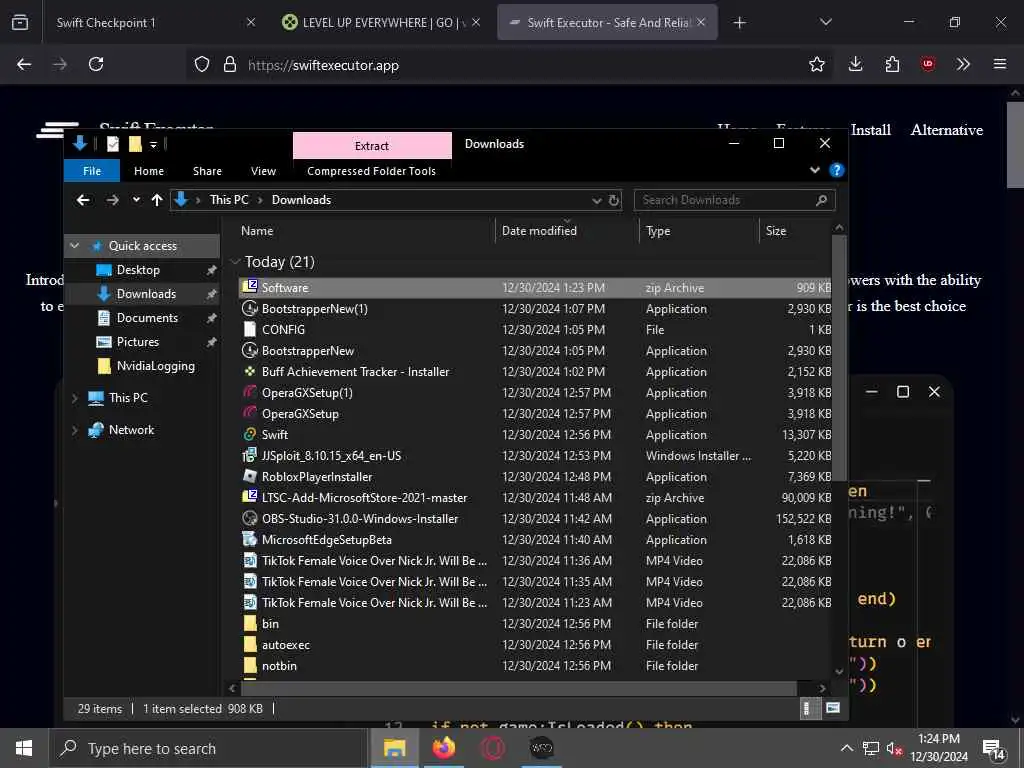
Task: Go up one folder level in Explorer
Action: coord(157,200)
